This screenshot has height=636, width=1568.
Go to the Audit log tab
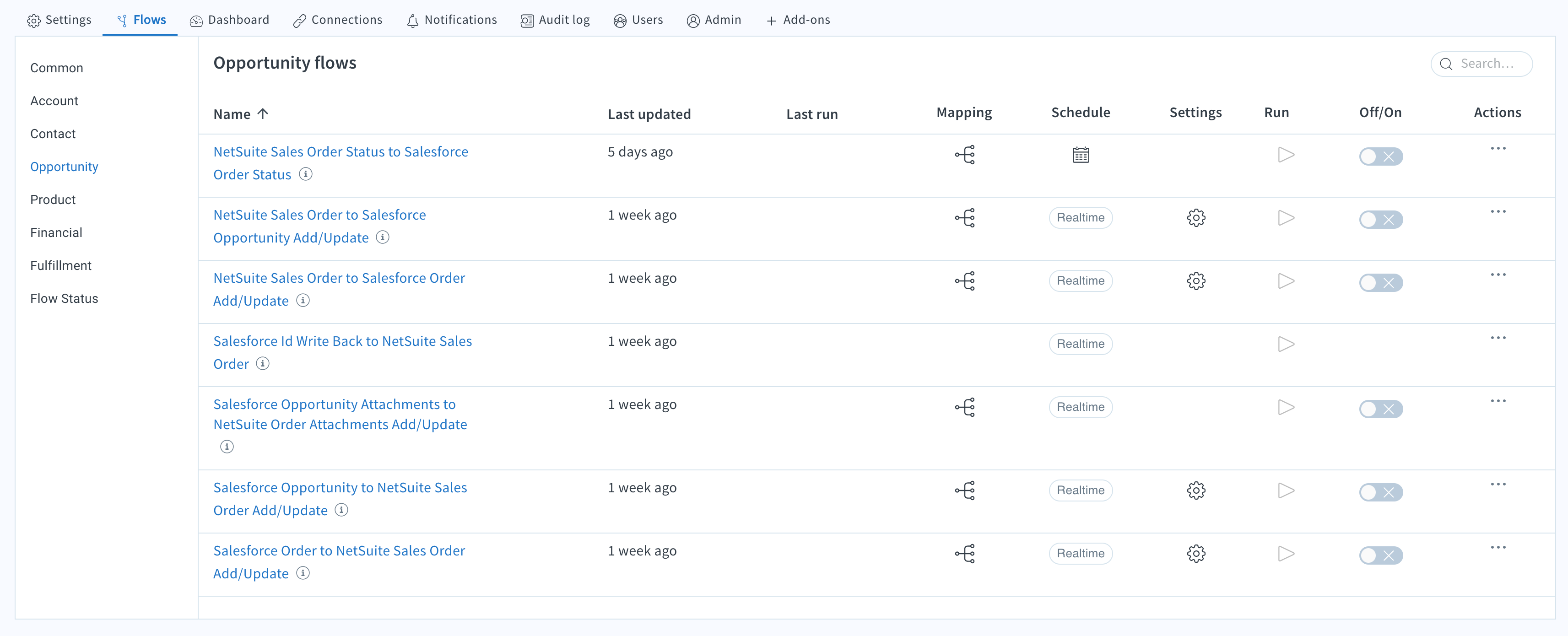(555, 20)
